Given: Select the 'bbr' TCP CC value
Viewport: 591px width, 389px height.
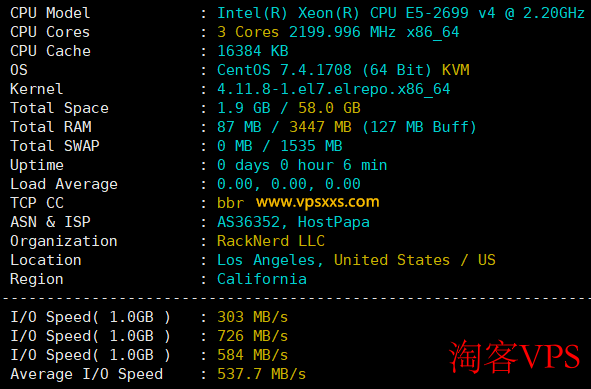Looking at the screenshot, I should tap(230, 203).
